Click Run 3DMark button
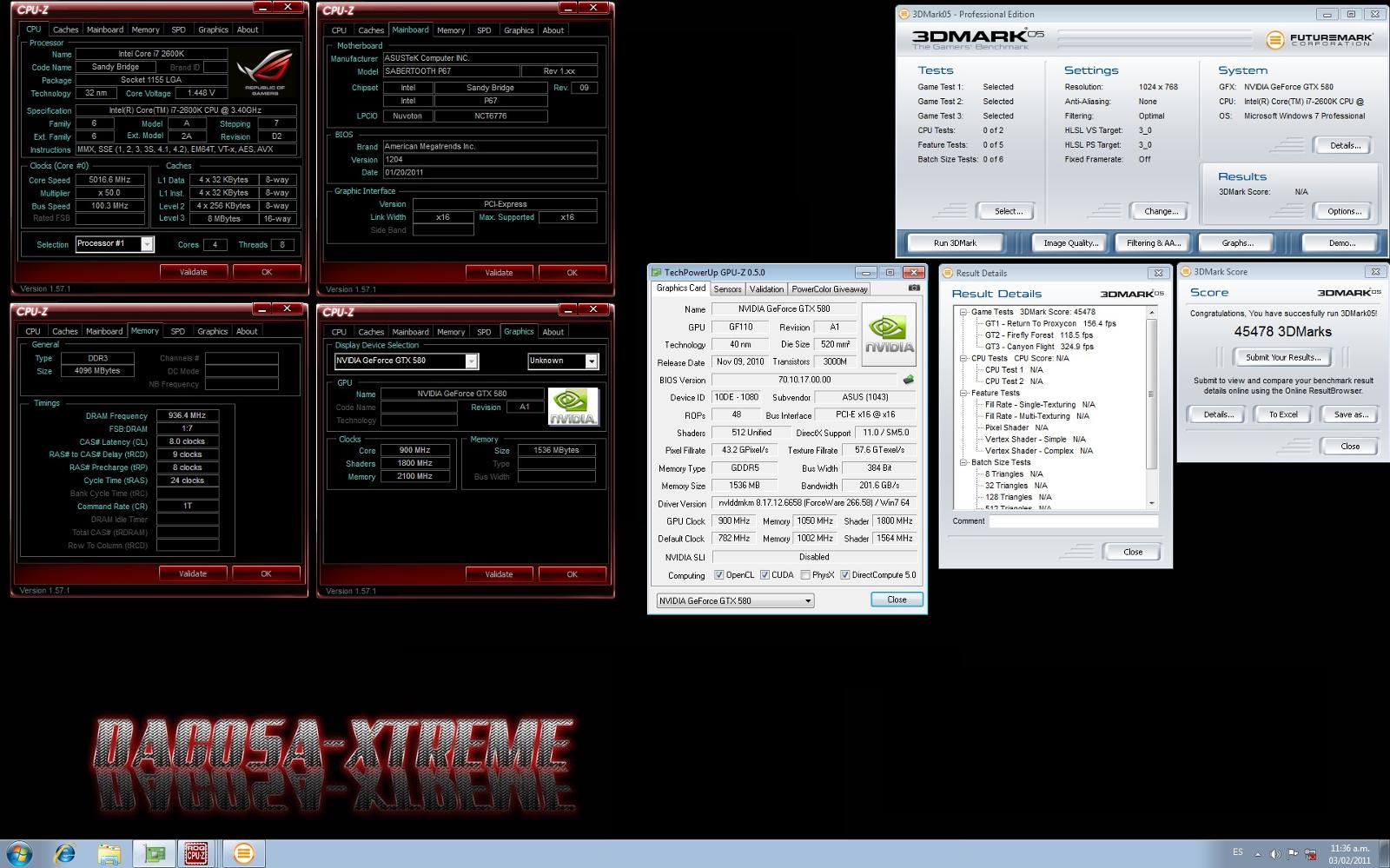 (x=955, y=243)
